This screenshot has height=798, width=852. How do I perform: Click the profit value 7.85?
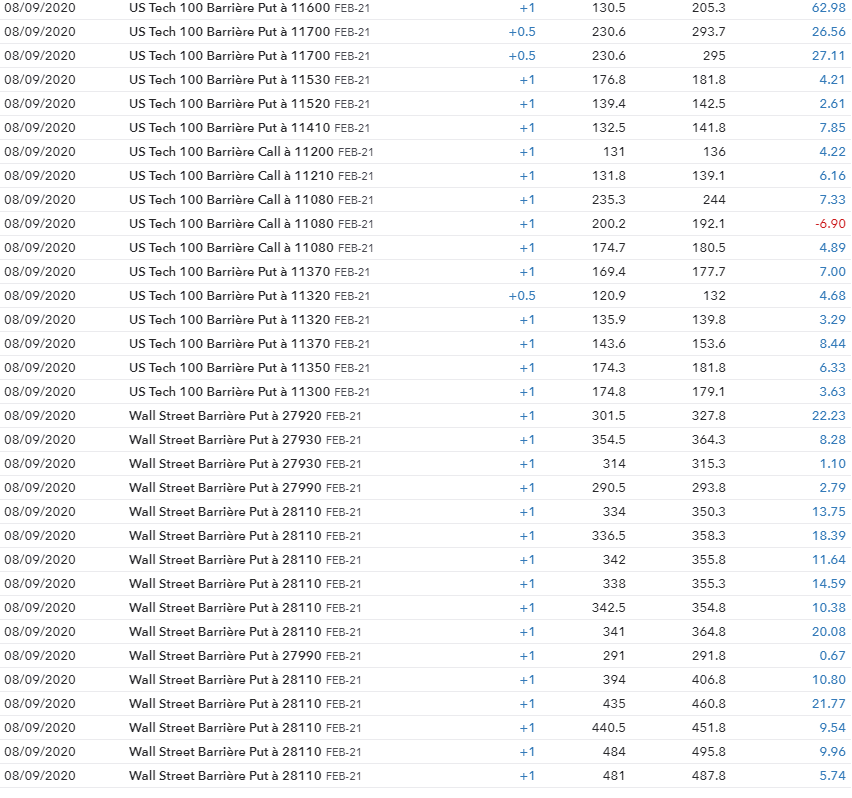tap(832, 128)
